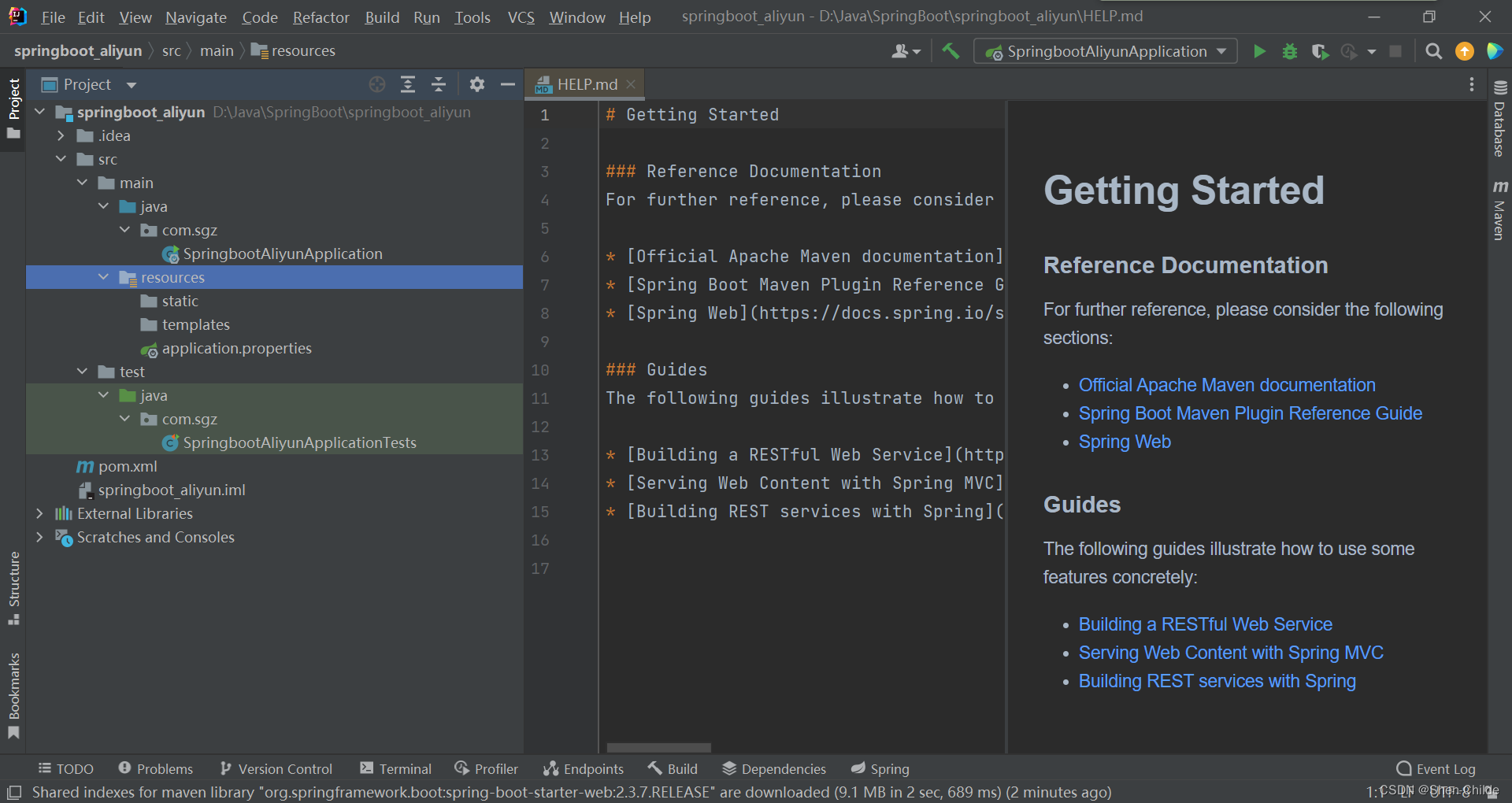This screenshot has height=803, width=1512.
Task: Collapse the main folder
Action: (x=82, y=183)
